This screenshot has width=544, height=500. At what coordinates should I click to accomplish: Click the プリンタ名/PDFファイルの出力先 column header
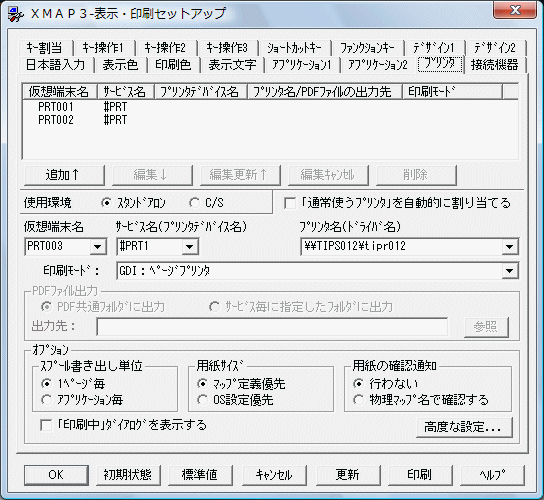(x=324, y=92)
